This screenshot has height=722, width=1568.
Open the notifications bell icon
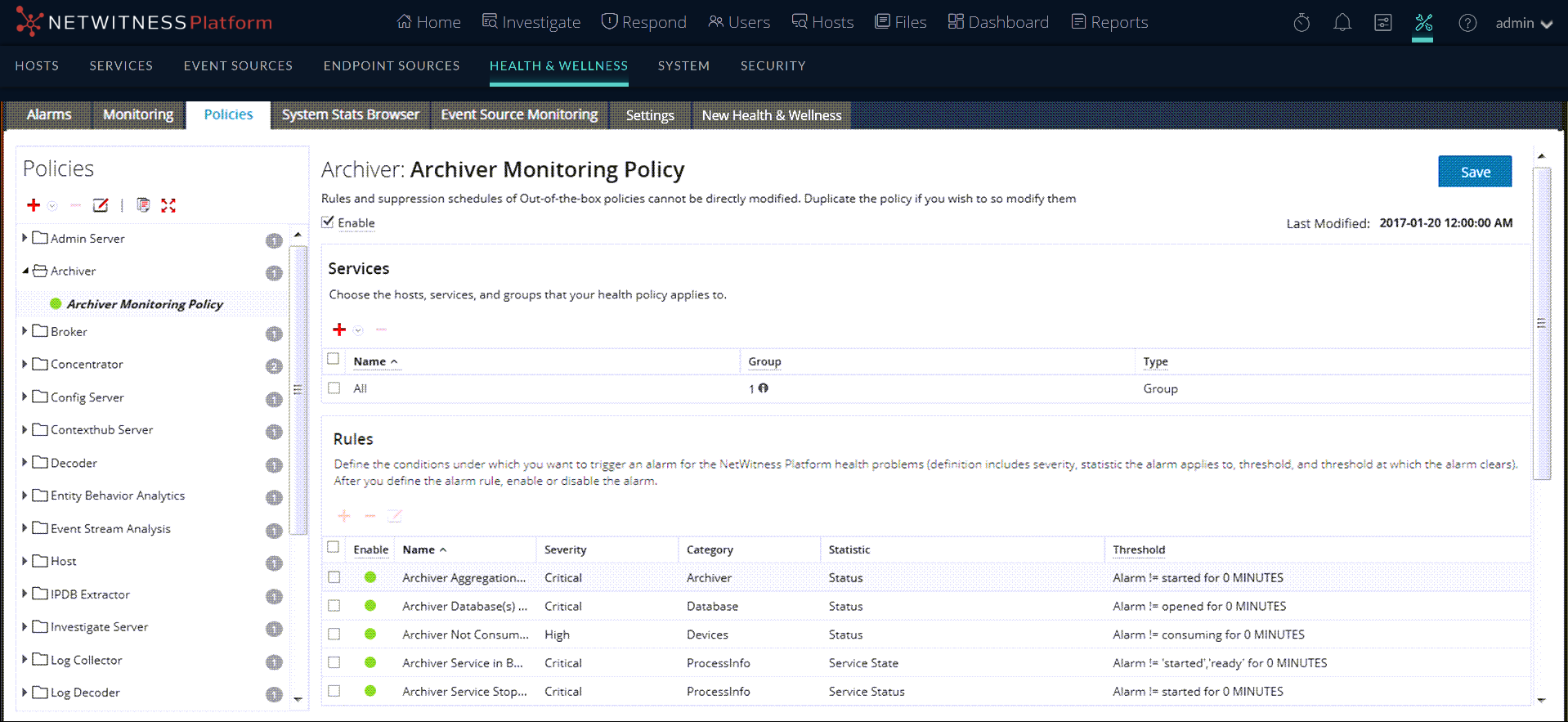(x=1342, y=23)
